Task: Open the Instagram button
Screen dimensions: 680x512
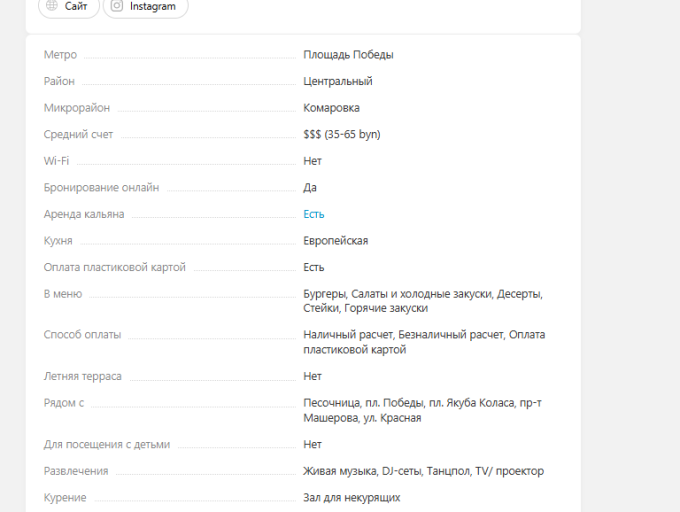Action: (146, 7)
